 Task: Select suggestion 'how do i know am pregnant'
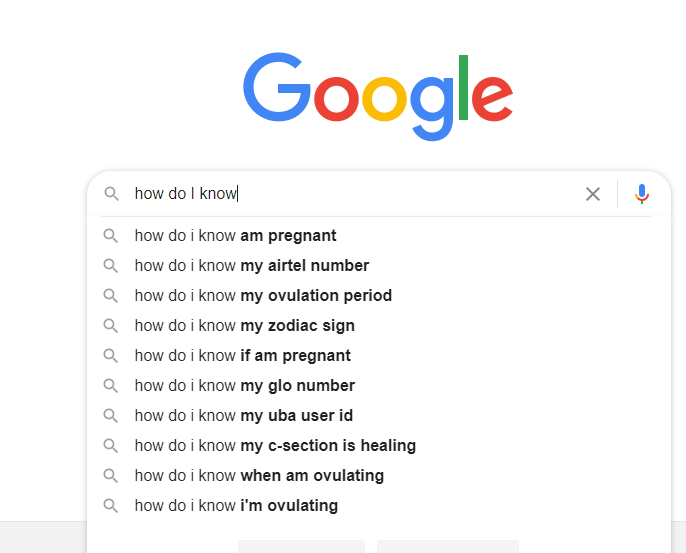click(x=236, y=236)
